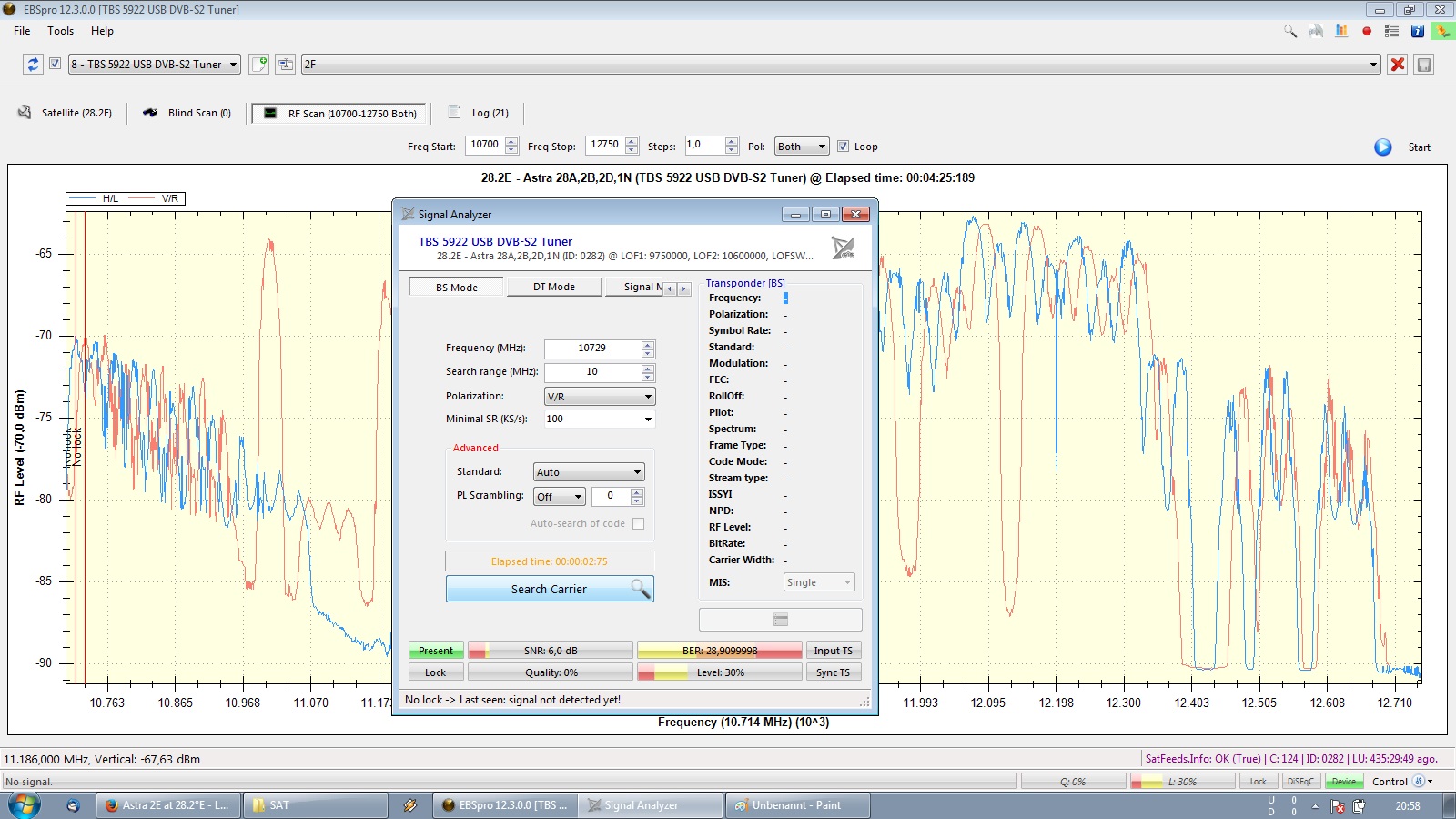This screenshot has width=1456, height=819.
Task: Click the Search Carrier button
Action: pos(550,589)
